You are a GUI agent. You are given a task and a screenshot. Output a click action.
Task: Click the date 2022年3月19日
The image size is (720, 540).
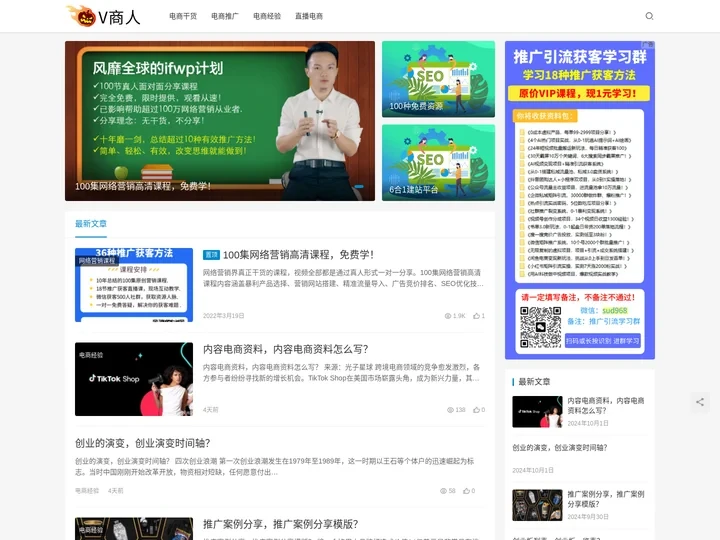click(224, 316)
